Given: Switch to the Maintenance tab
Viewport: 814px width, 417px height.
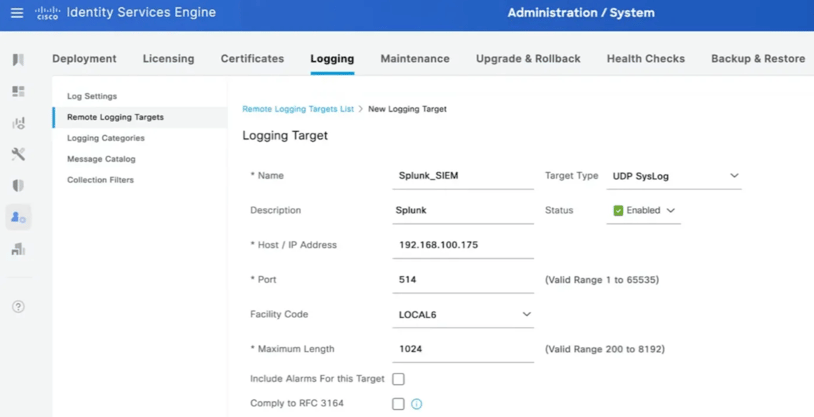Looking at the screenshot, I should coord(415,59).
